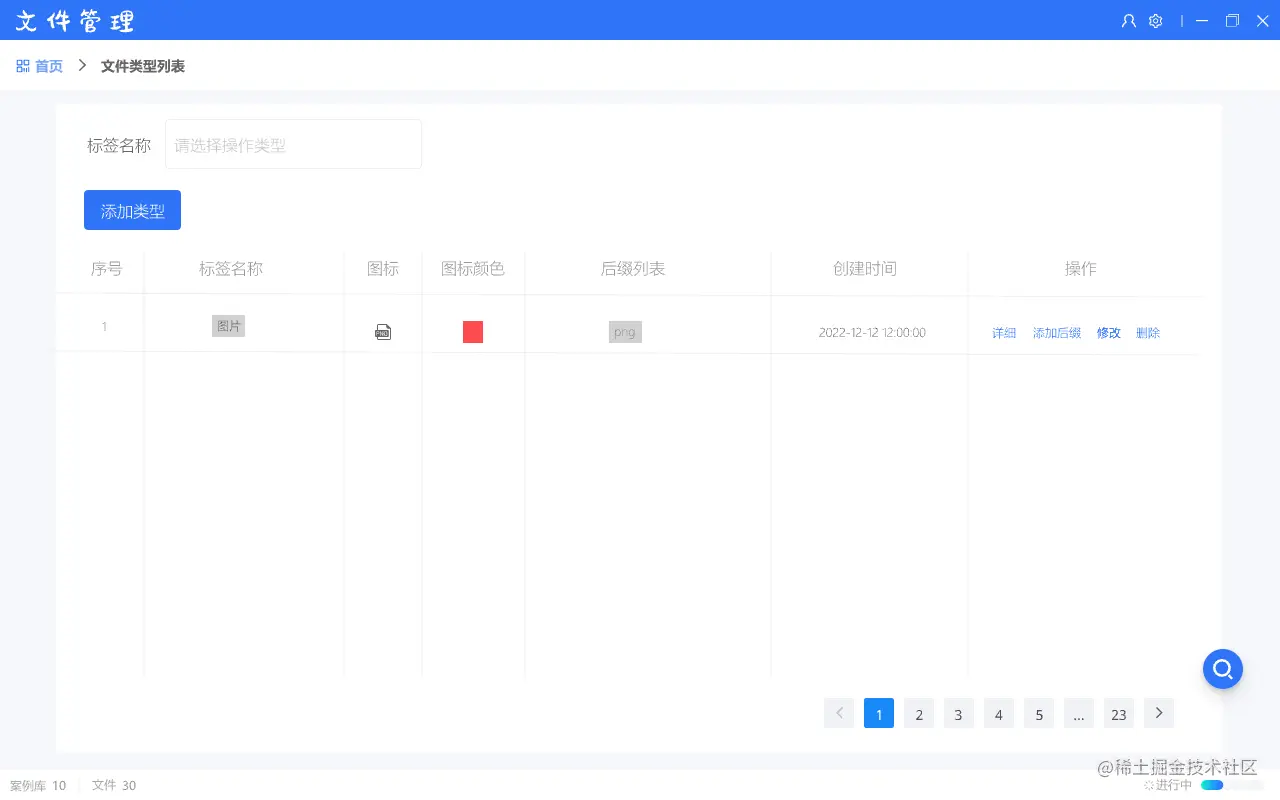1280x800 pixels.
Task: Minimize the 文件管理 window
Action: tap(1203, 20)
